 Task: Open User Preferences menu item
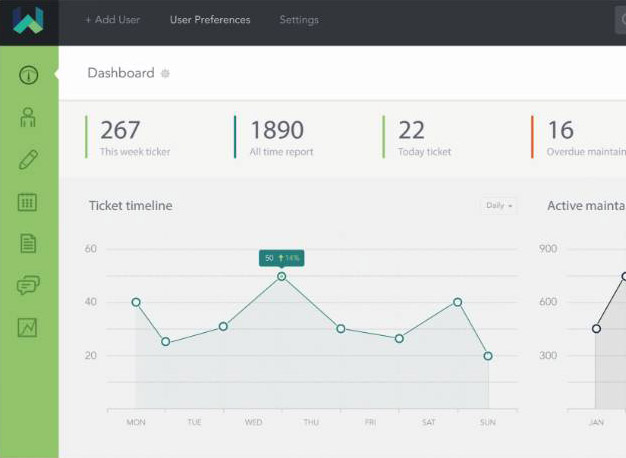tap(210, 20)
